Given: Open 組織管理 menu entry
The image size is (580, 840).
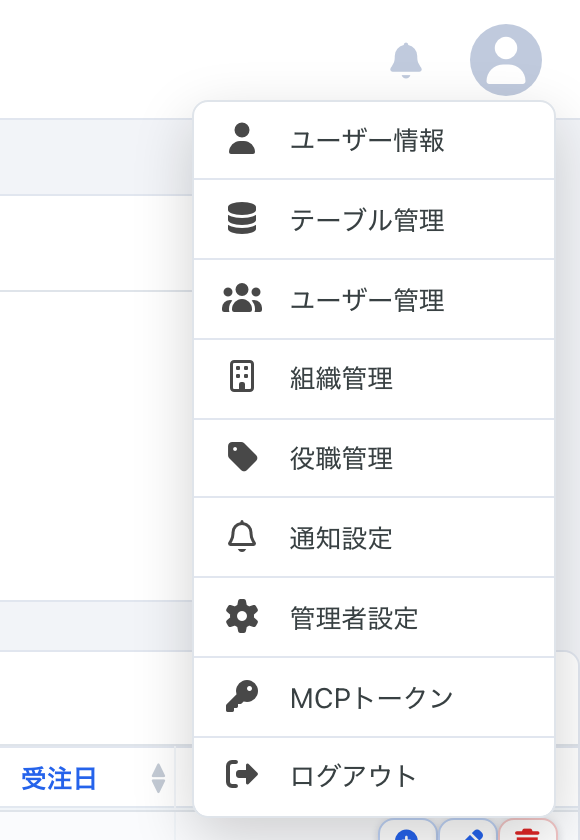Looking at the screenshot, I should click(x=374, y=379).
